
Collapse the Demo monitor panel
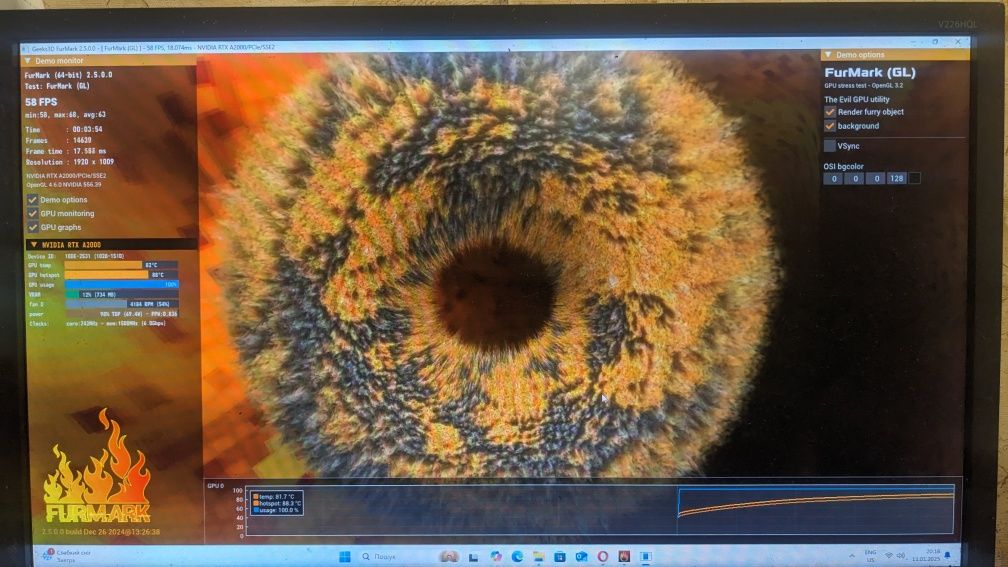pos(28,60)
